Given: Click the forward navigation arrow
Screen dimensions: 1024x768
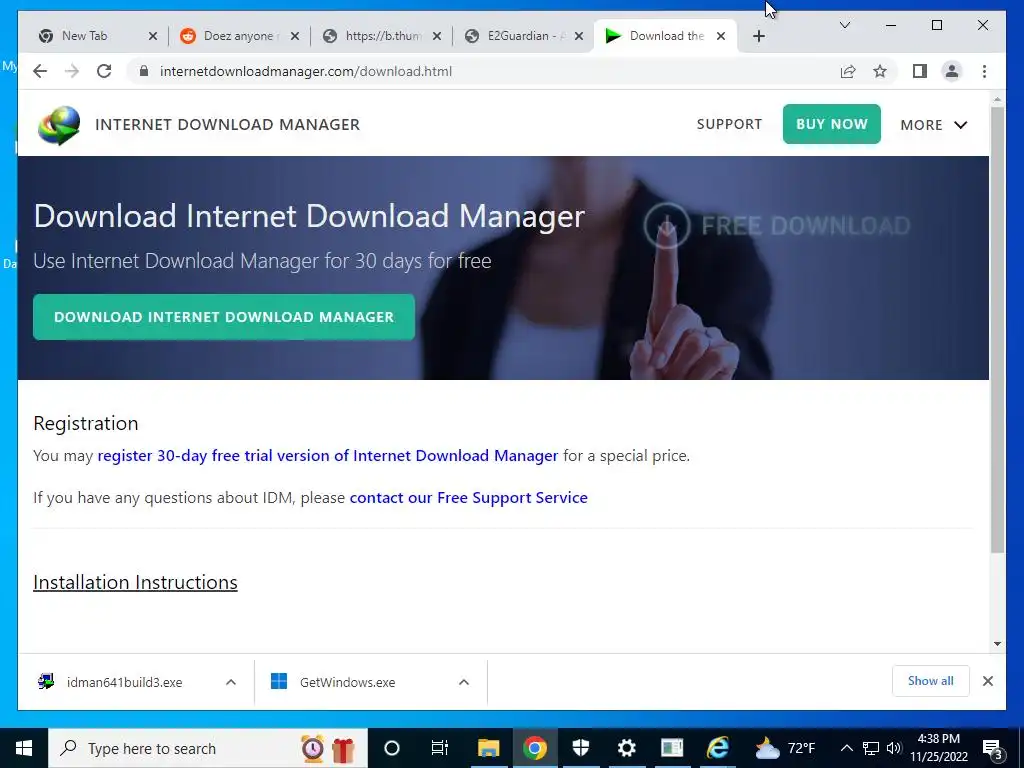Looking at the screenshot, I should 72,71.
